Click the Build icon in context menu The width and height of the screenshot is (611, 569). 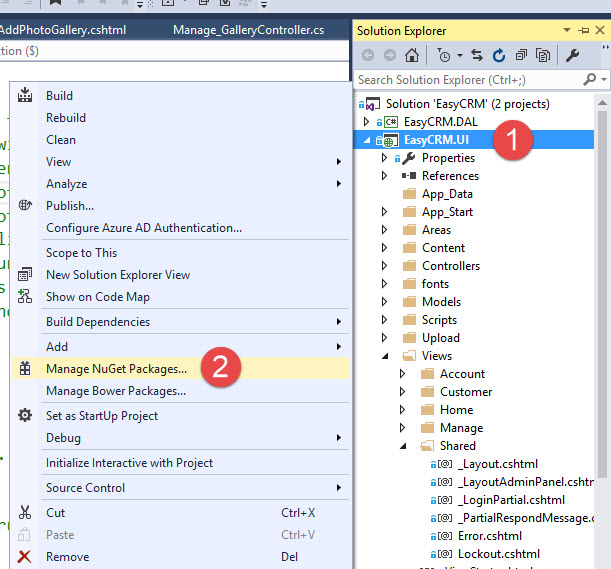point(25,95)
